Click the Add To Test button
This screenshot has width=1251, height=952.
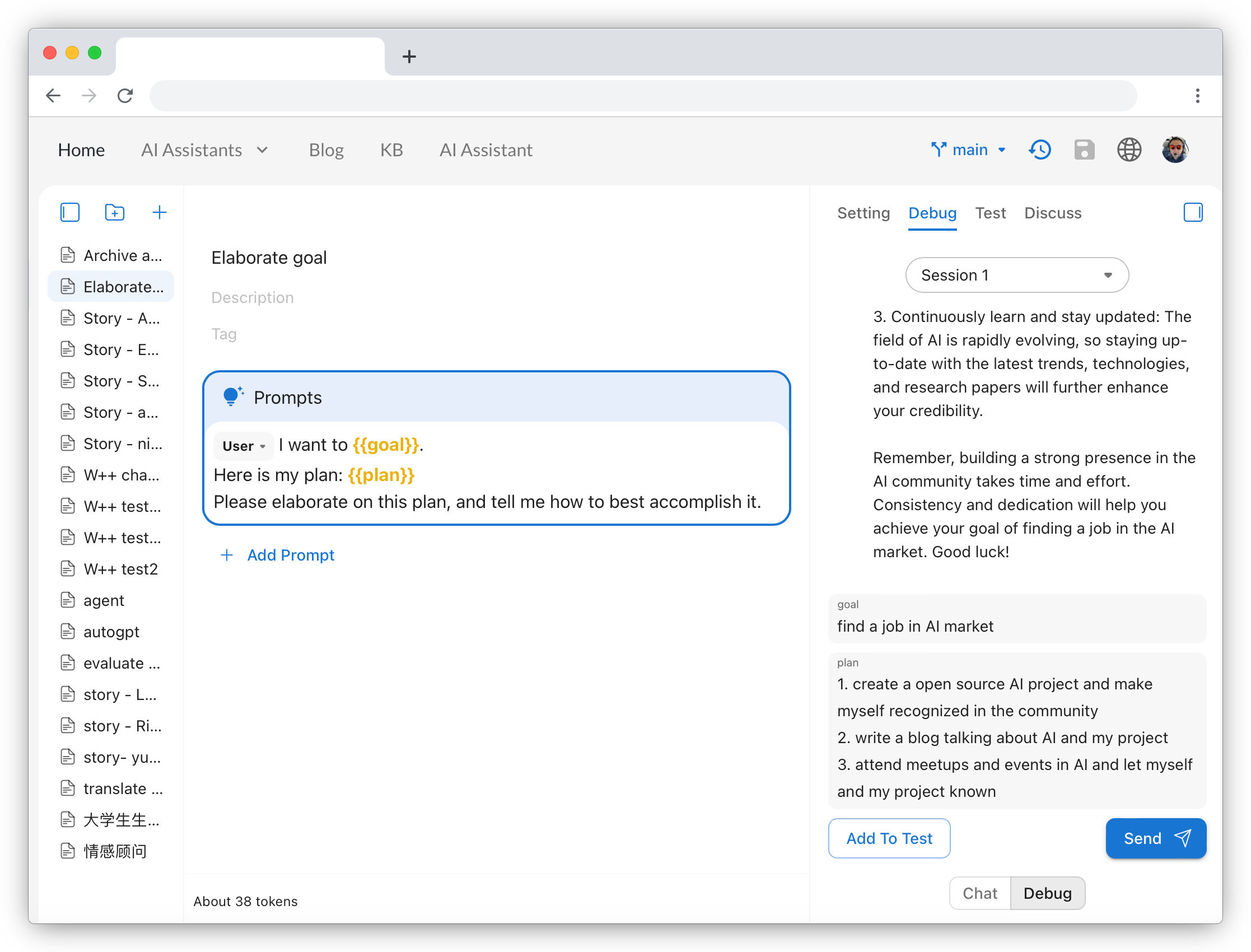point(888,838)
